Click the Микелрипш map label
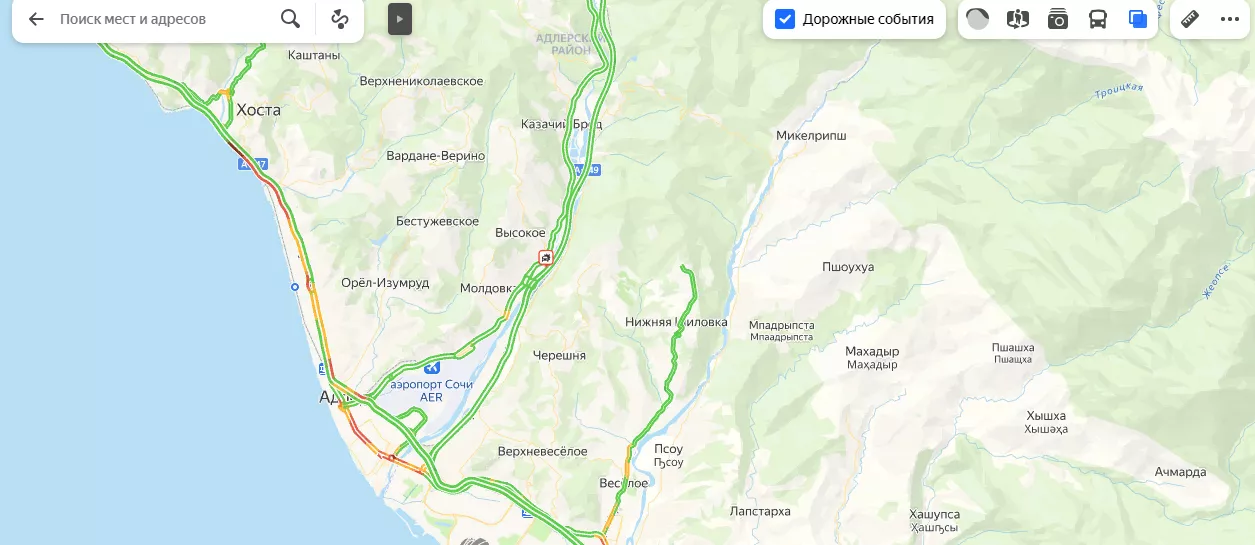This screenshot has width=1255, height=545. (811, 135)
